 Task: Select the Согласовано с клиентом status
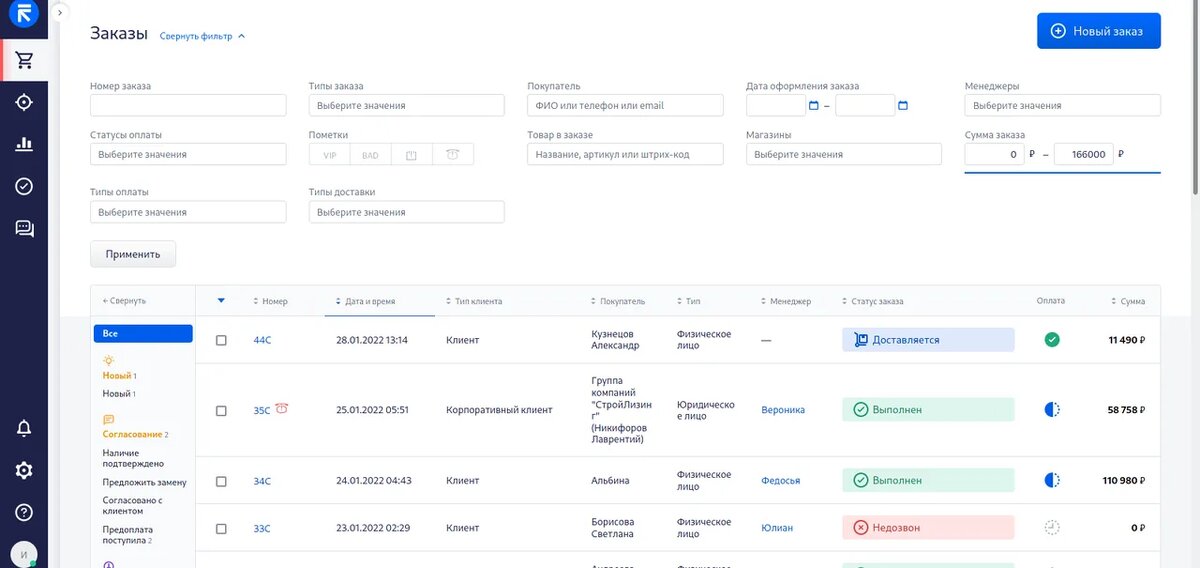coord(132,506)
